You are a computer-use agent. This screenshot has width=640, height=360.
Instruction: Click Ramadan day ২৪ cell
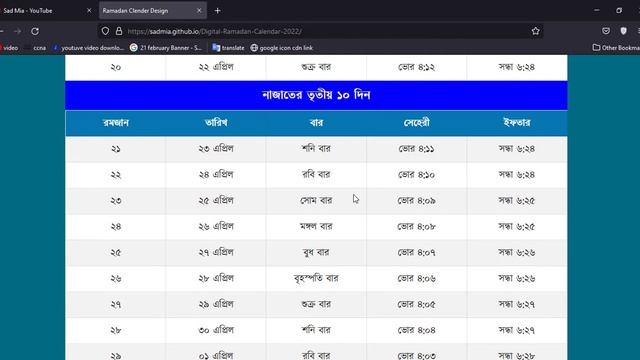click(x=116, y=227)
